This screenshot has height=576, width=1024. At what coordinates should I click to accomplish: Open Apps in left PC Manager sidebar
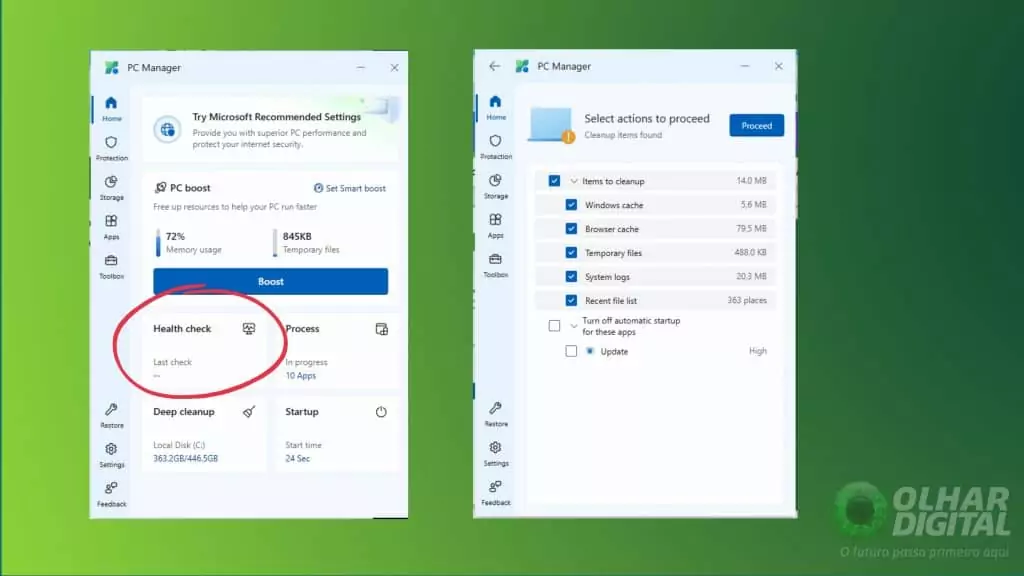(x=111, y=227)
